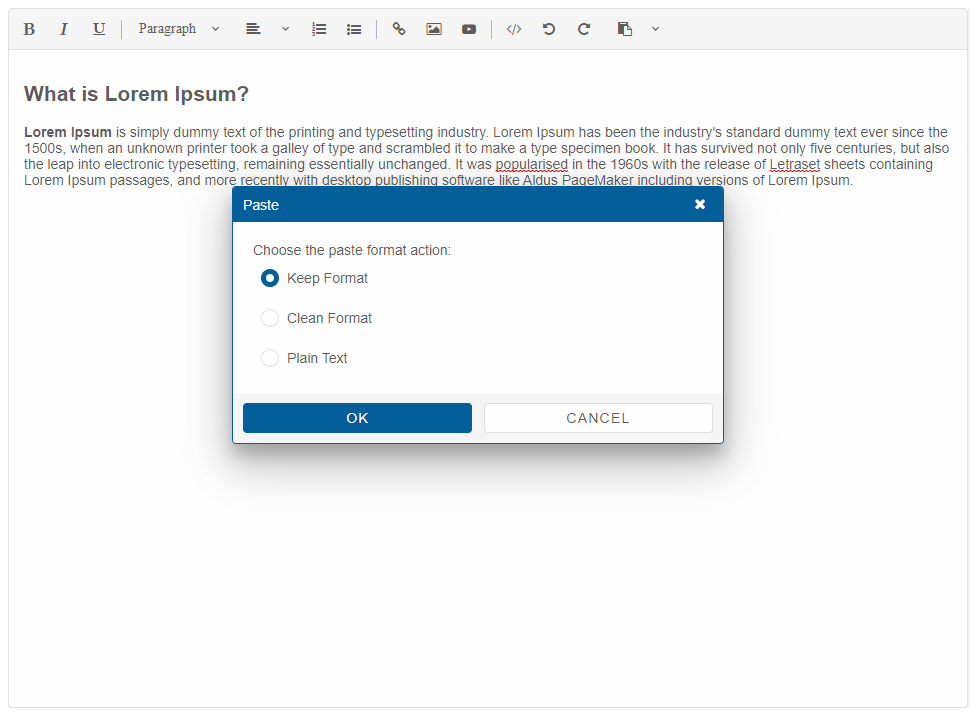Select the Keep Format option
The height and width of the screenshot is (713, 970).
[x=269, y=278]
